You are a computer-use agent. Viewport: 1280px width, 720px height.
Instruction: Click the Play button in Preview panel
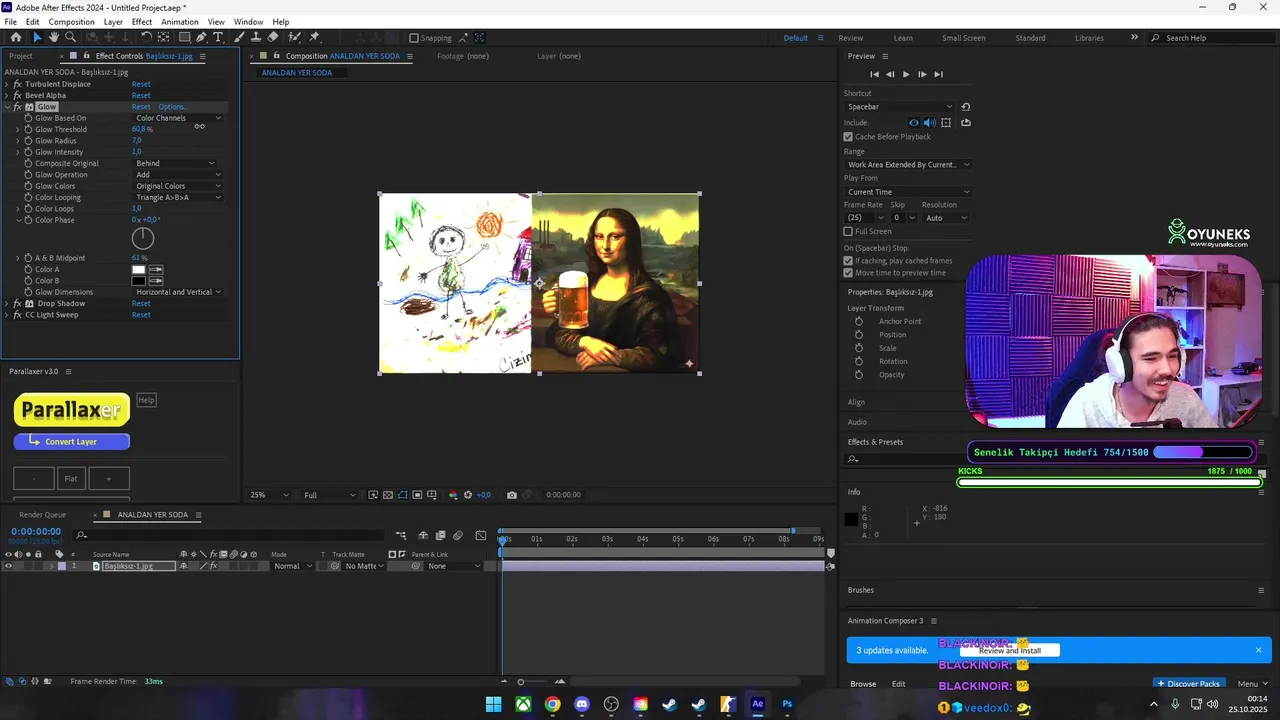pyautogui.click(x=906, y=74)
